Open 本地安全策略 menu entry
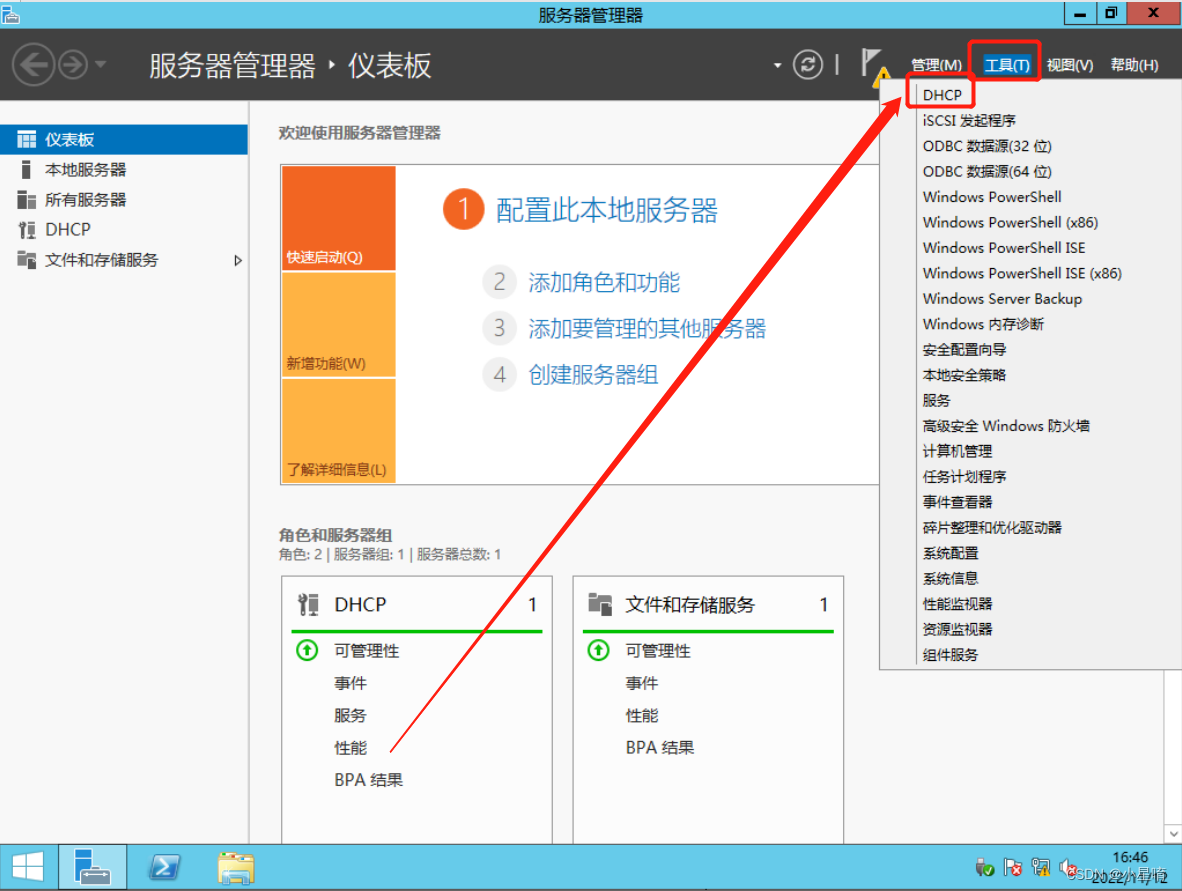 click(964, 375)
